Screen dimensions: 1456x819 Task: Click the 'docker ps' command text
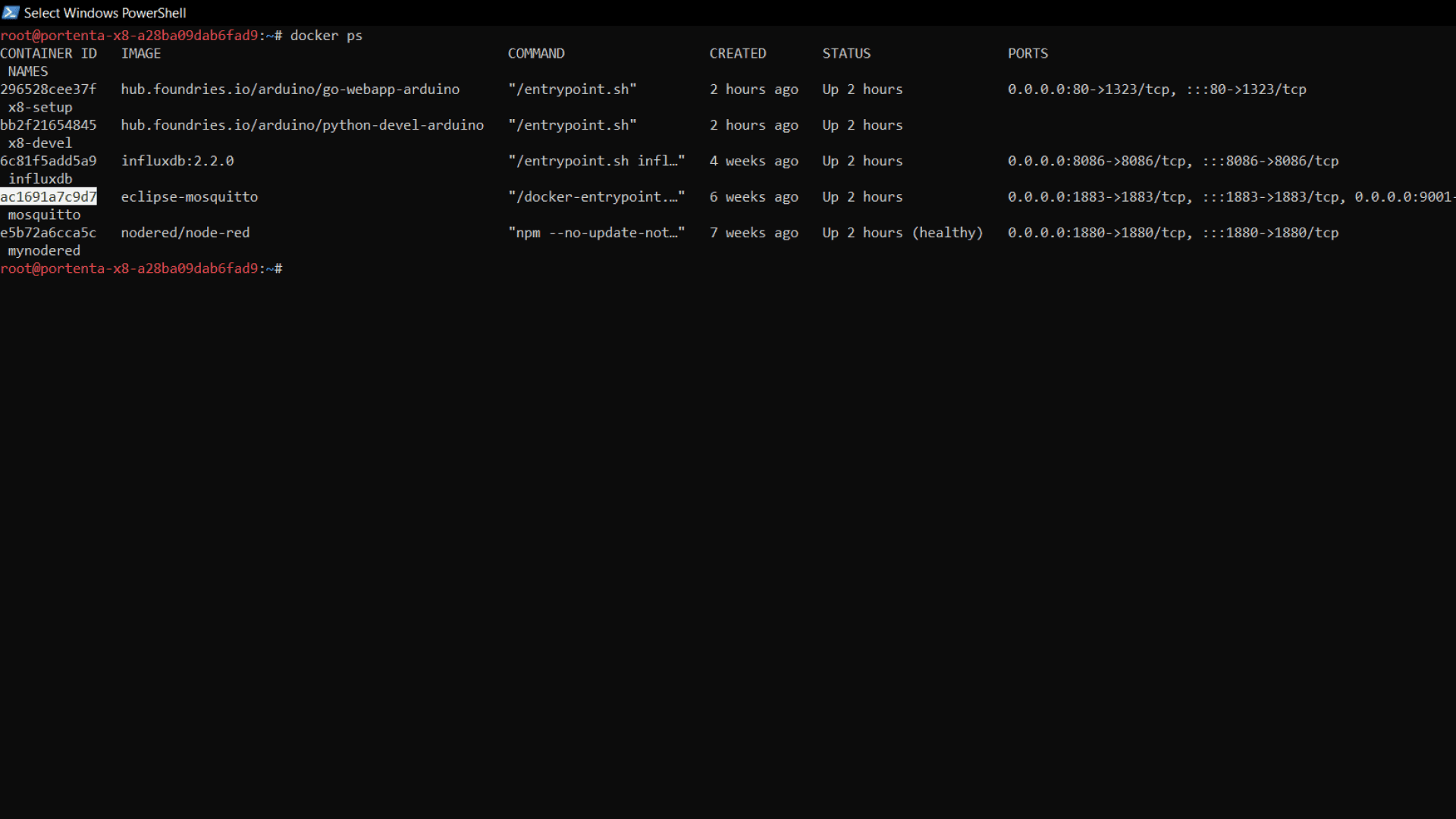click(326, 36)
